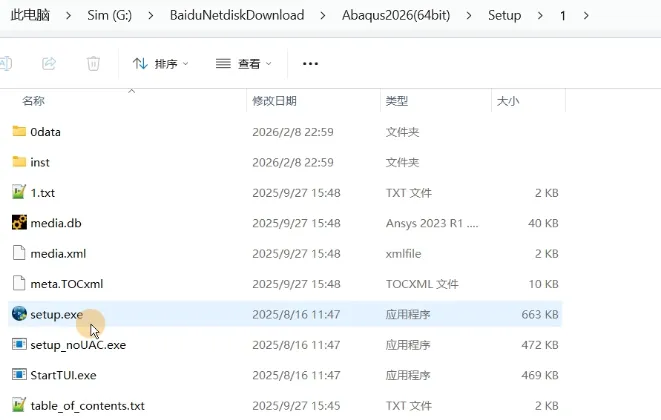This screenshot has height=420, width=661.
Task: Click the xmlfile type cell
Action: (x=403, y=253)
